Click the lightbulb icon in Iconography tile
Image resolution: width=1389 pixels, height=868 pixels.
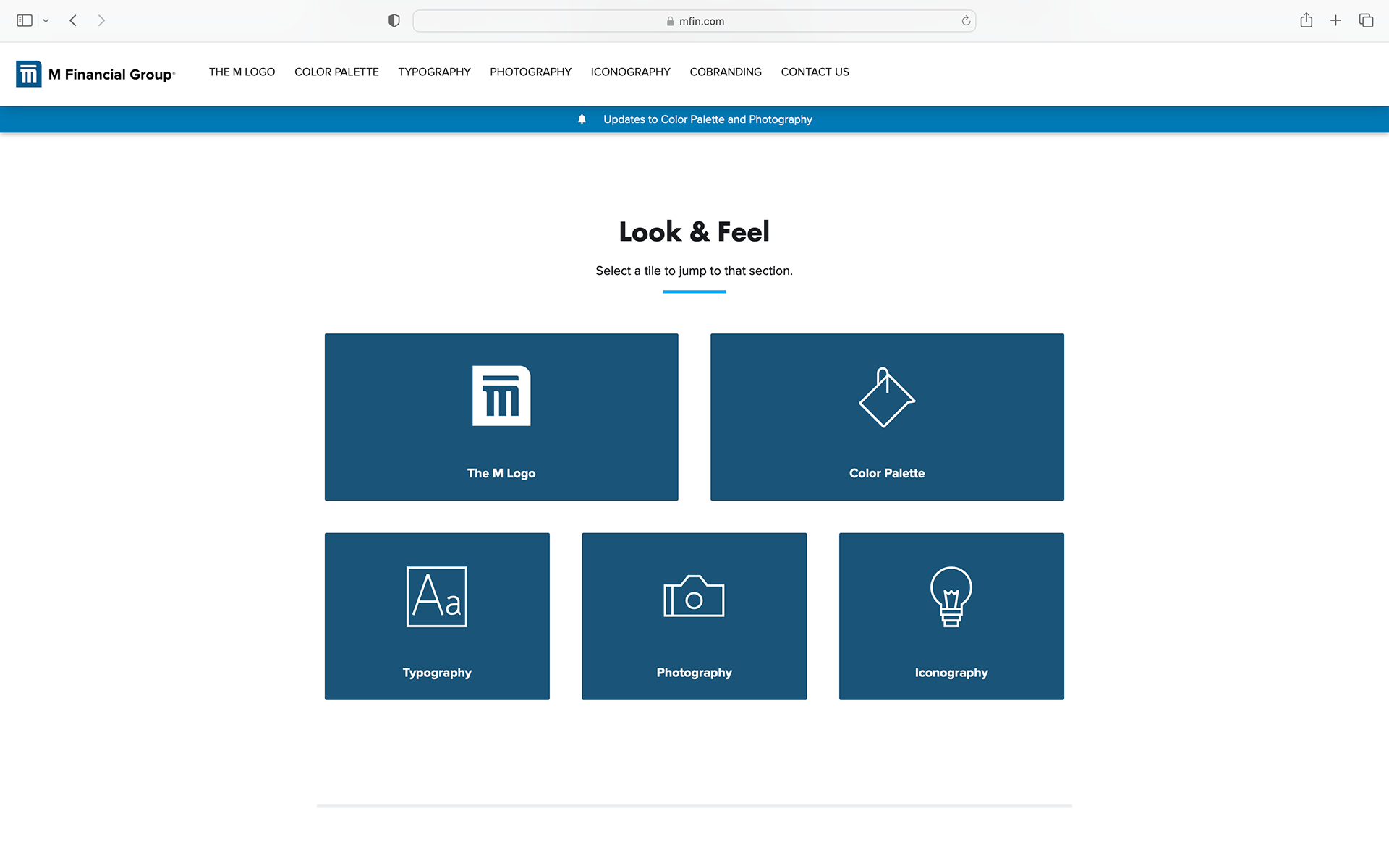tap(951, 597)
